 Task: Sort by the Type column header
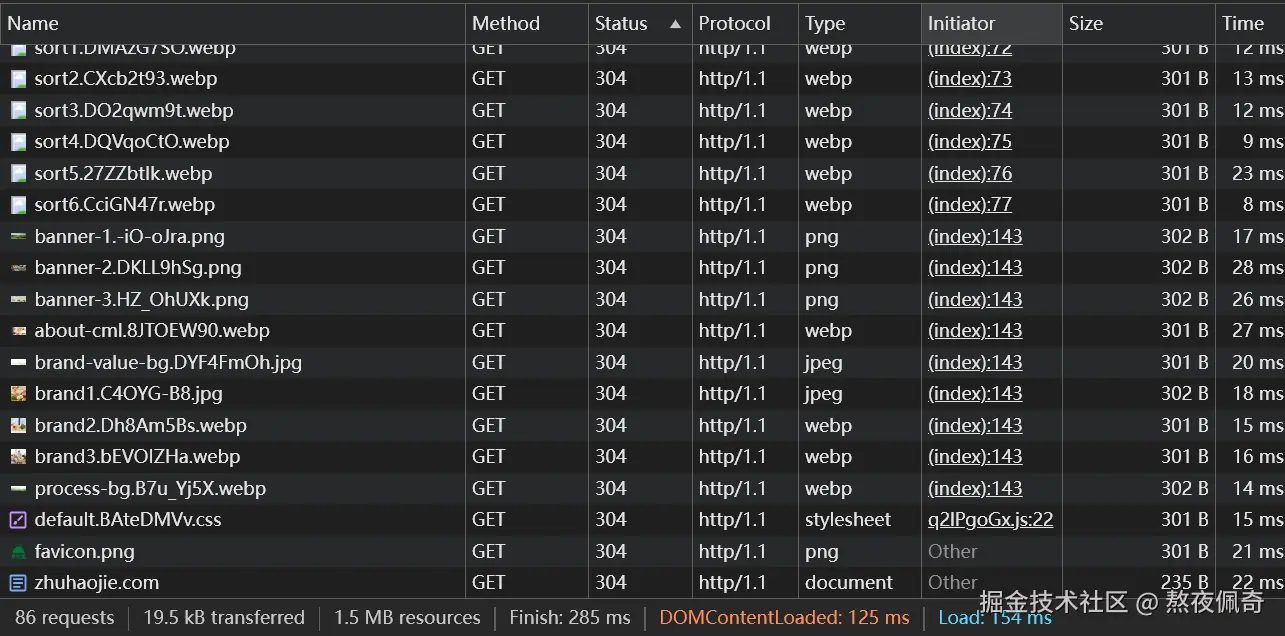[x=825, y=23]
